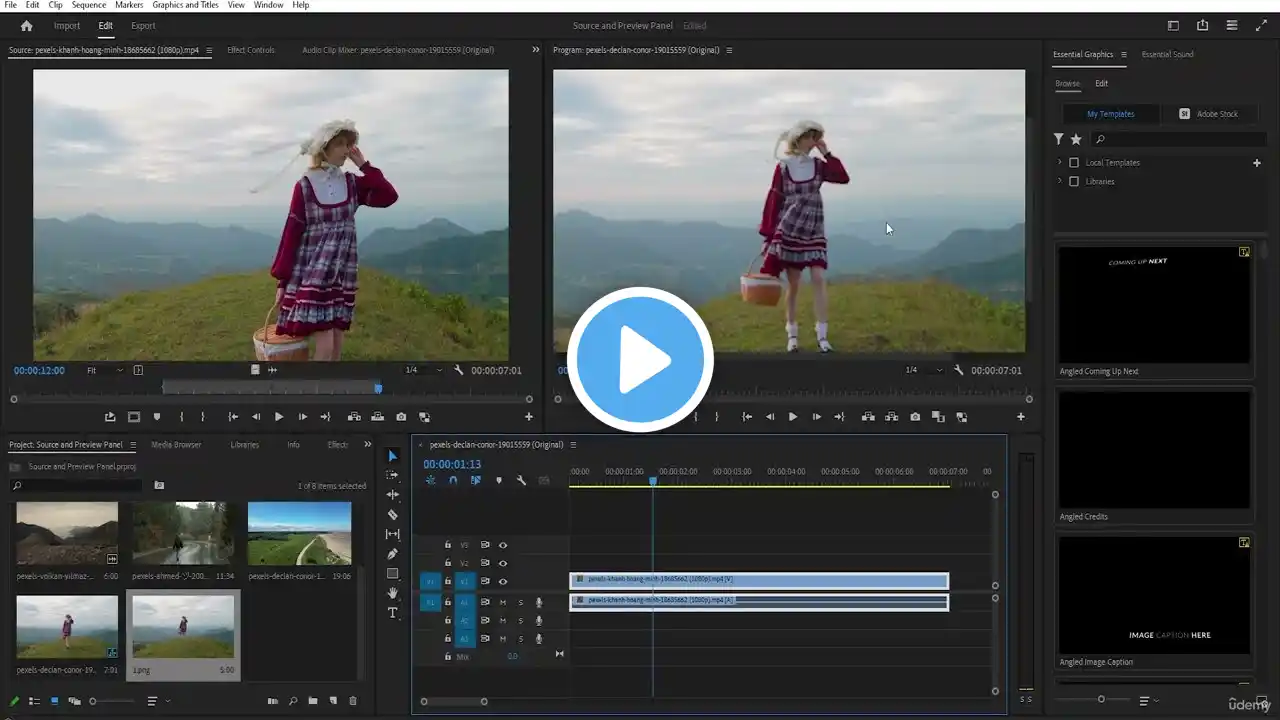
Task: Select the Type tool
Action: pyautogui.click(x=393, y=613)
